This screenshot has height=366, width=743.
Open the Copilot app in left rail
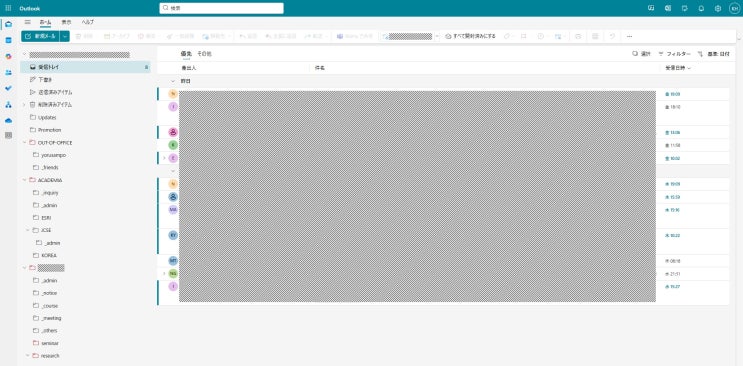8,56
